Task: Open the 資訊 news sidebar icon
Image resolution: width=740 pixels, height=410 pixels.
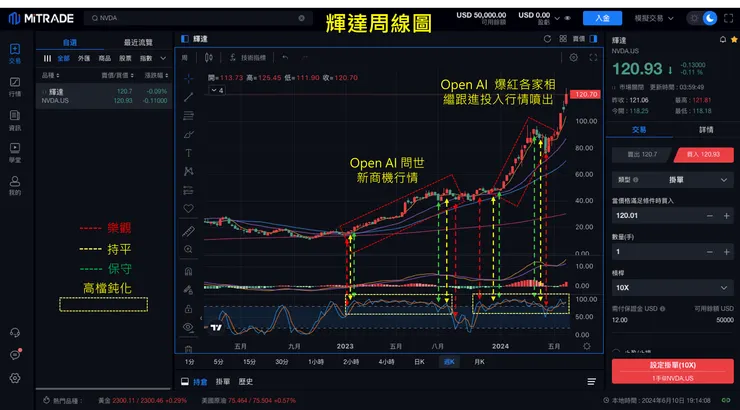Action: tap(15, 120)
